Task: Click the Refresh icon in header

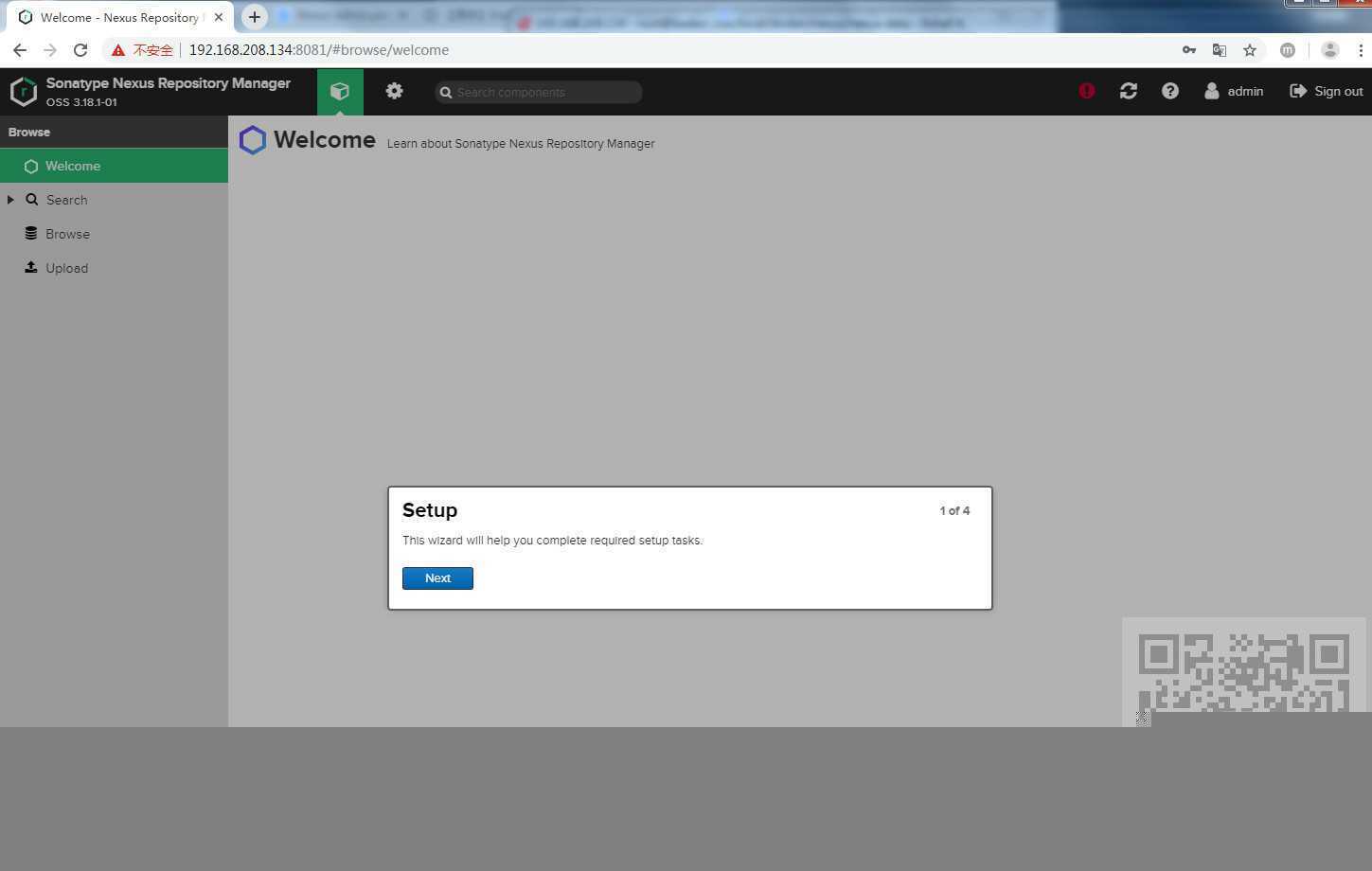Action: coord(1129,91)
